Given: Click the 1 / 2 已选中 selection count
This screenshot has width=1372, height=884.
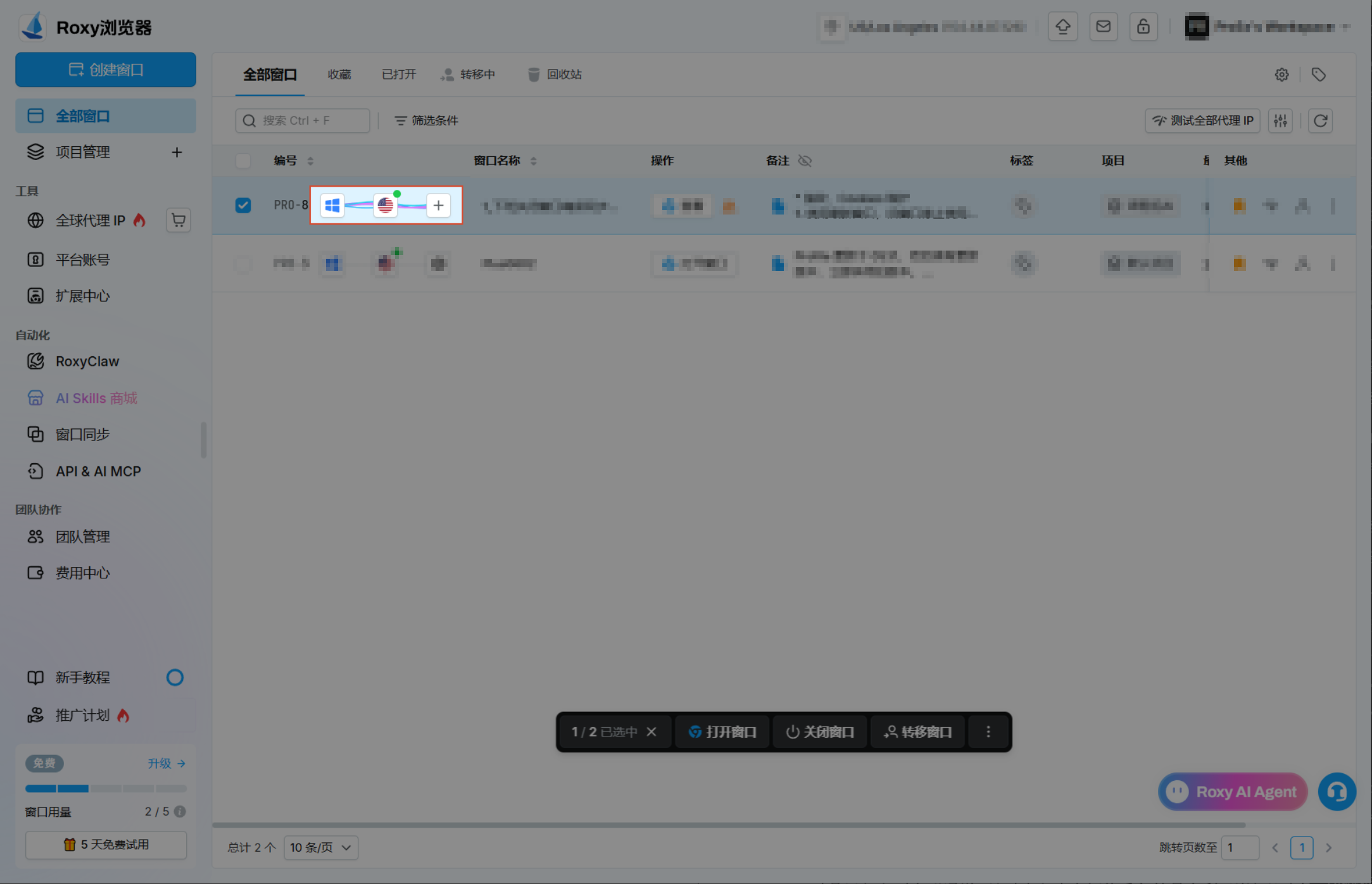Looking at the screenshot, I should [x=604, y=731].
